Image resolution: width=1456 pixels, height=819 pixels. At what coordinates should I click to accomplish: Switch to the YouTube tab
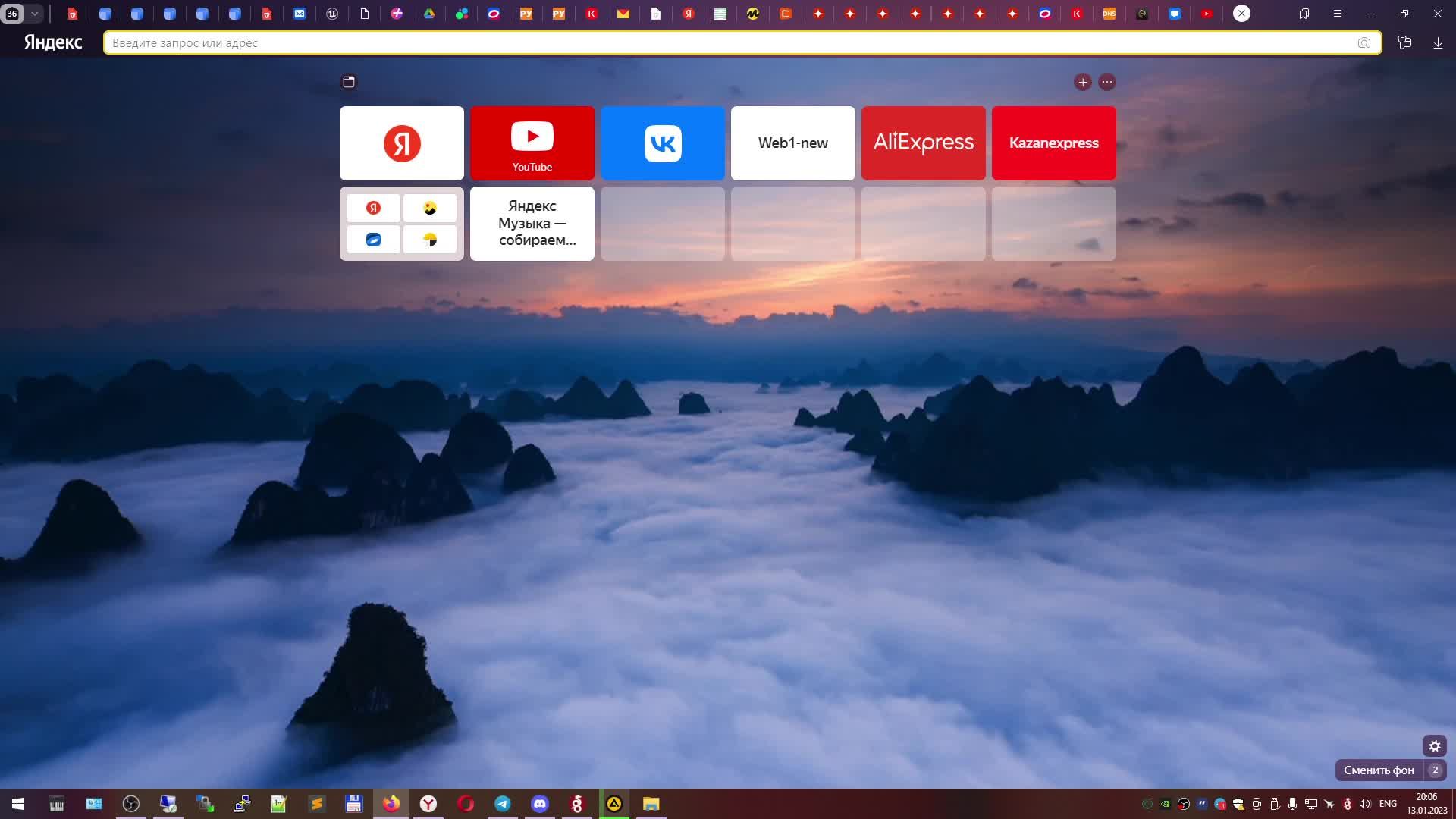(1207, 14)
